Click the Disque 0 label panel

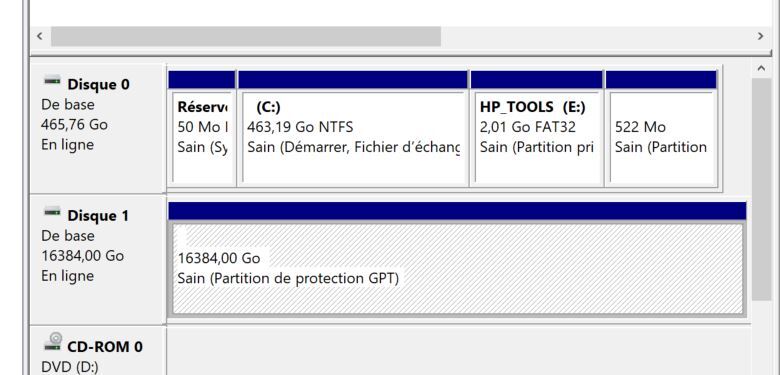pyautogui.click(x=98, y=128)
